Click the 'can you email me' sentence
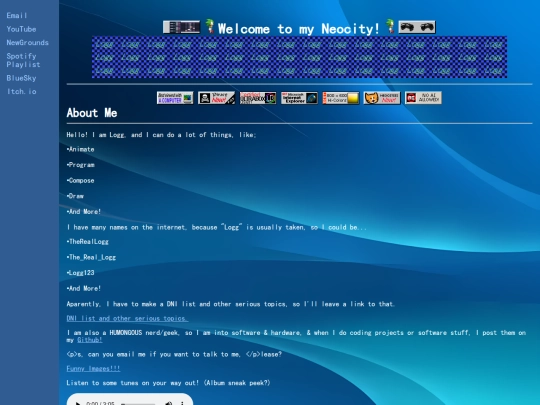Image resolution: width=540 pixels, height=405 pixels. coord(174,354)
